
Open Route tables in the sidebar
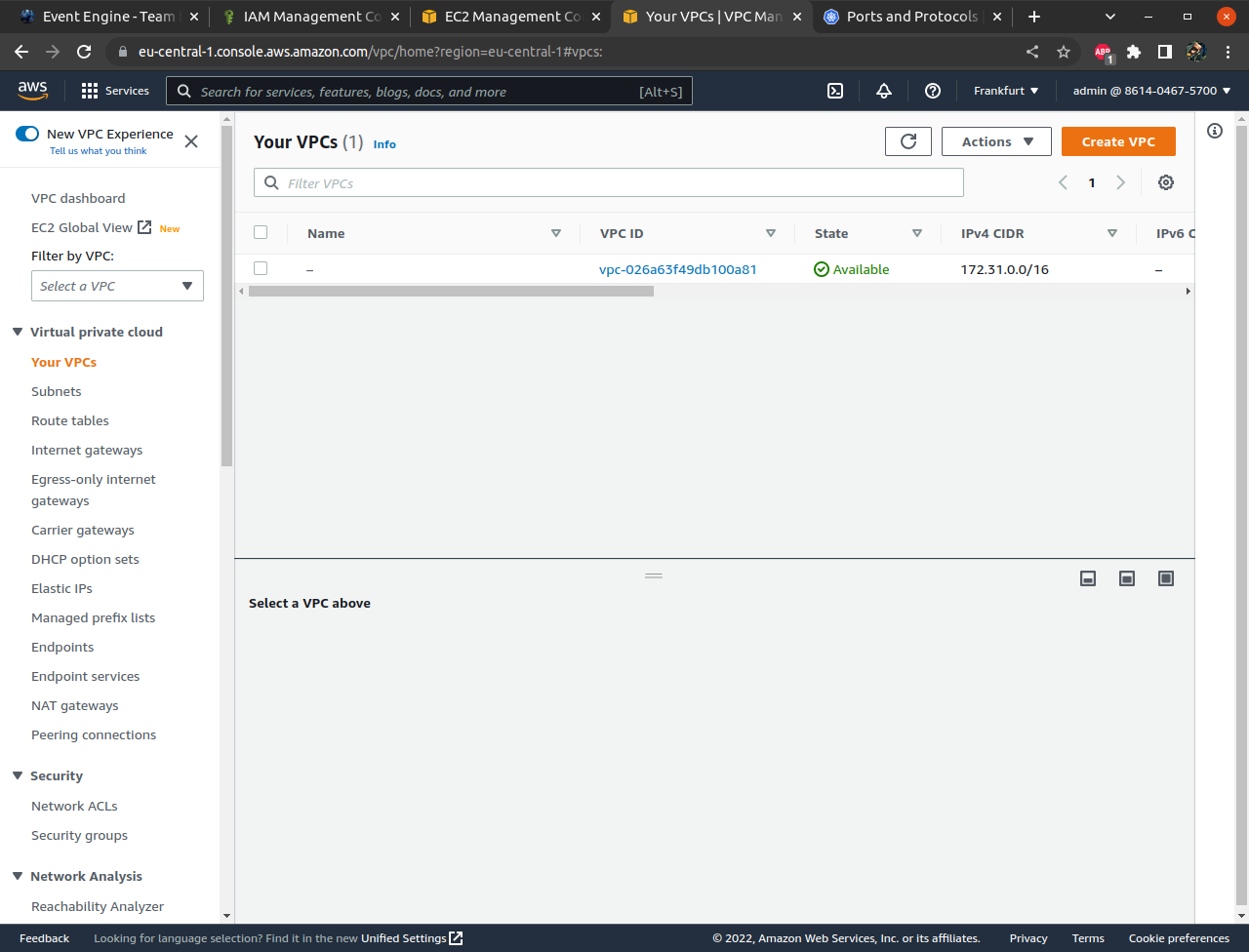(70, 420)
